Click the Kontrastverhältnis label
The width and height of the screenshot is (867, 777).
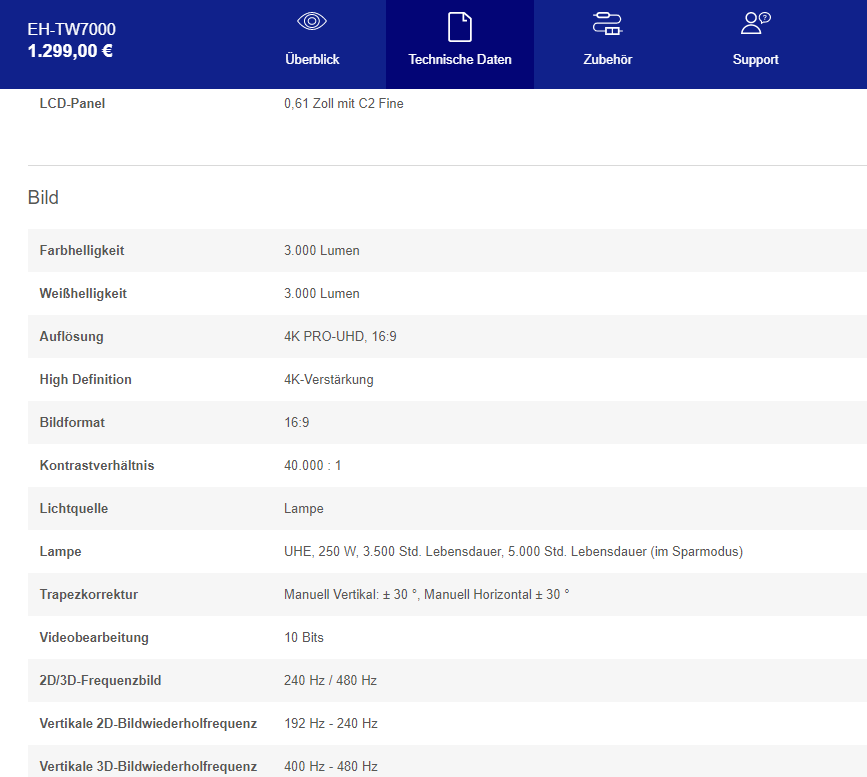(x=97, y=466)
